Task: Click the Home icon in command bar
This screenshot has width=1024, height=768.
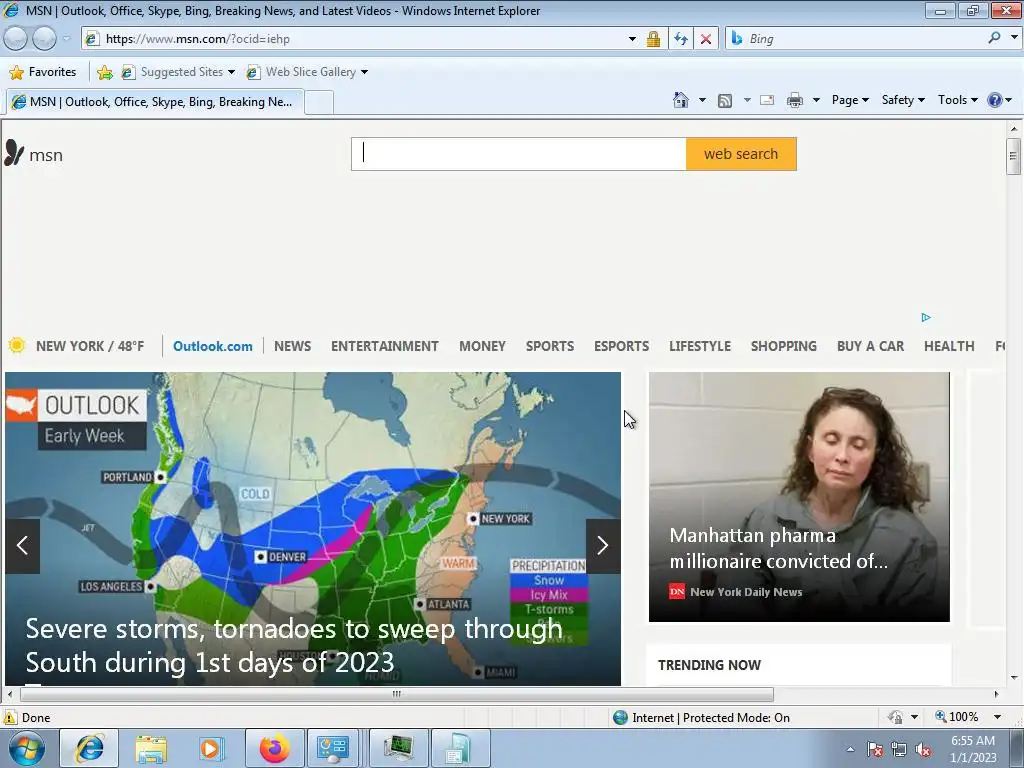Action: tap(680, 100)
